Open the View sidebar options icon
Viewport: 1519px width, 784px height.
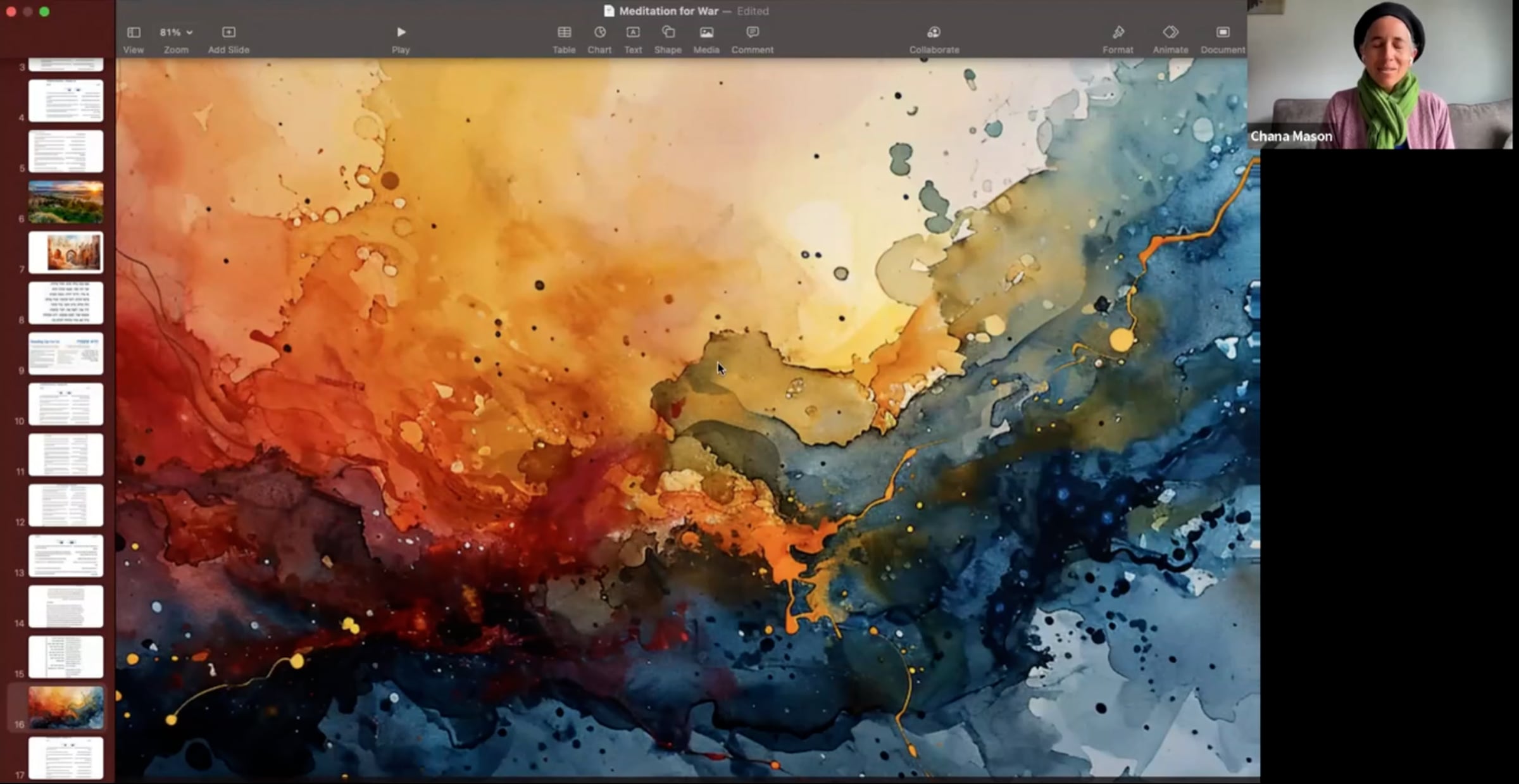click(133, 32)
